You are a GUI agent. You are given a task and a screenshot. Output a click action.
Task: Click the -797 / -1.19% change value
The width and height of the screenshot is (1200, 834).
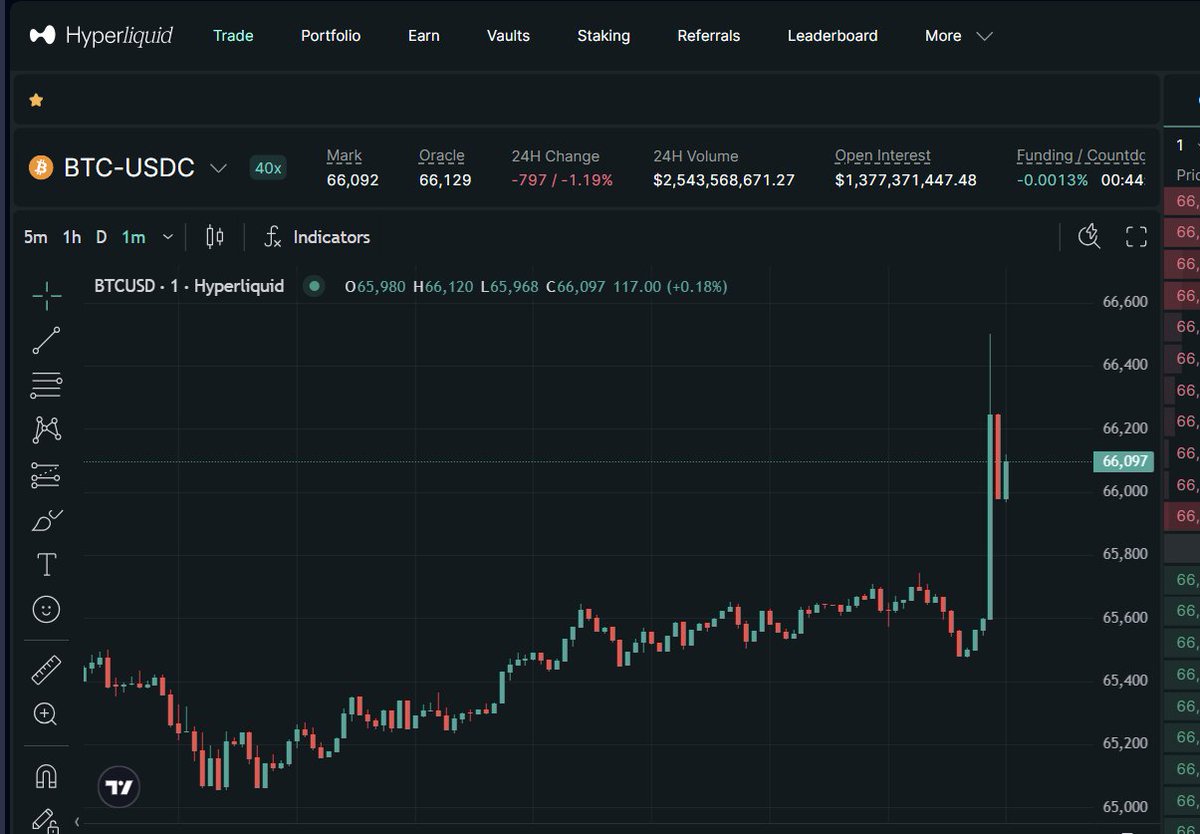(562, 180)
